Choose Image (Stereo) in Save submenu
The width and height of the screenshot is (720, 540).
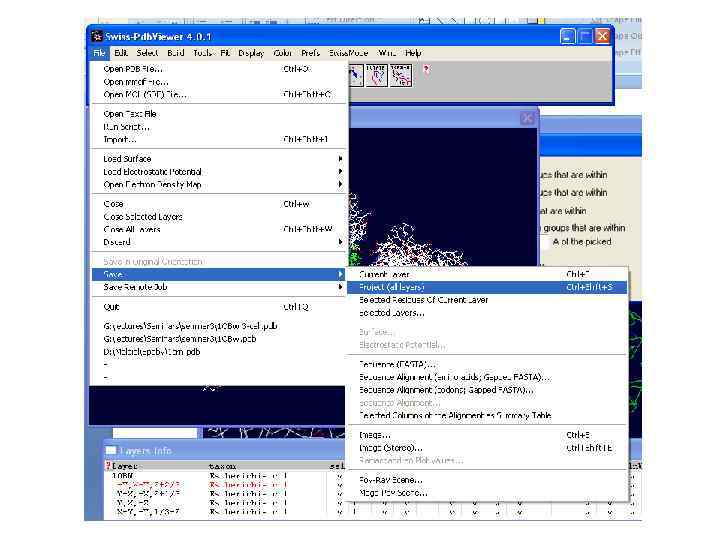tap(487, 448)
